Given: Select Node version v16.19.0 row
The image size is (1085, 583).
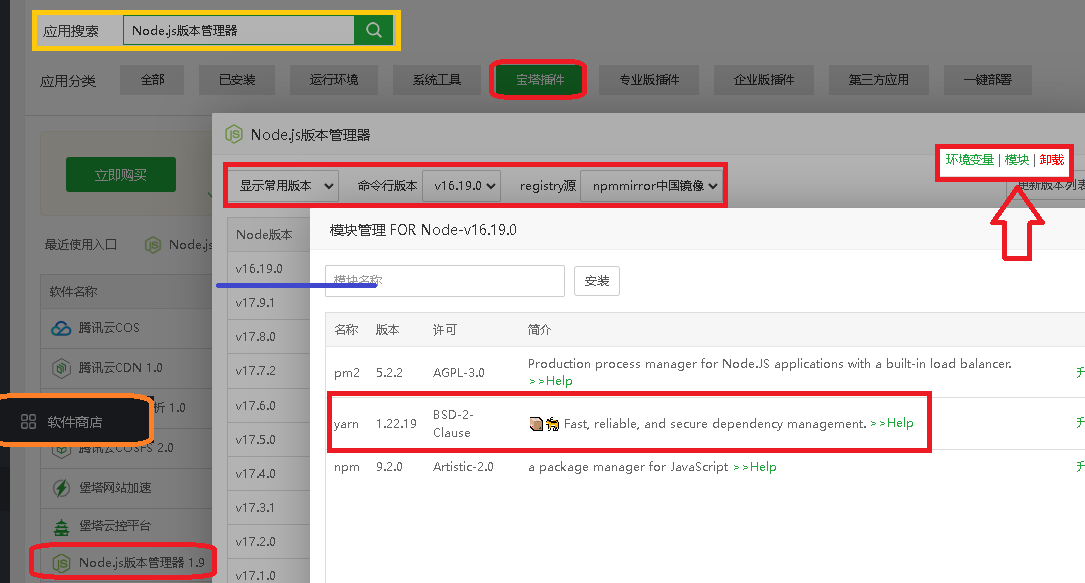Looking at the screenshot, I should coord(269,268).
